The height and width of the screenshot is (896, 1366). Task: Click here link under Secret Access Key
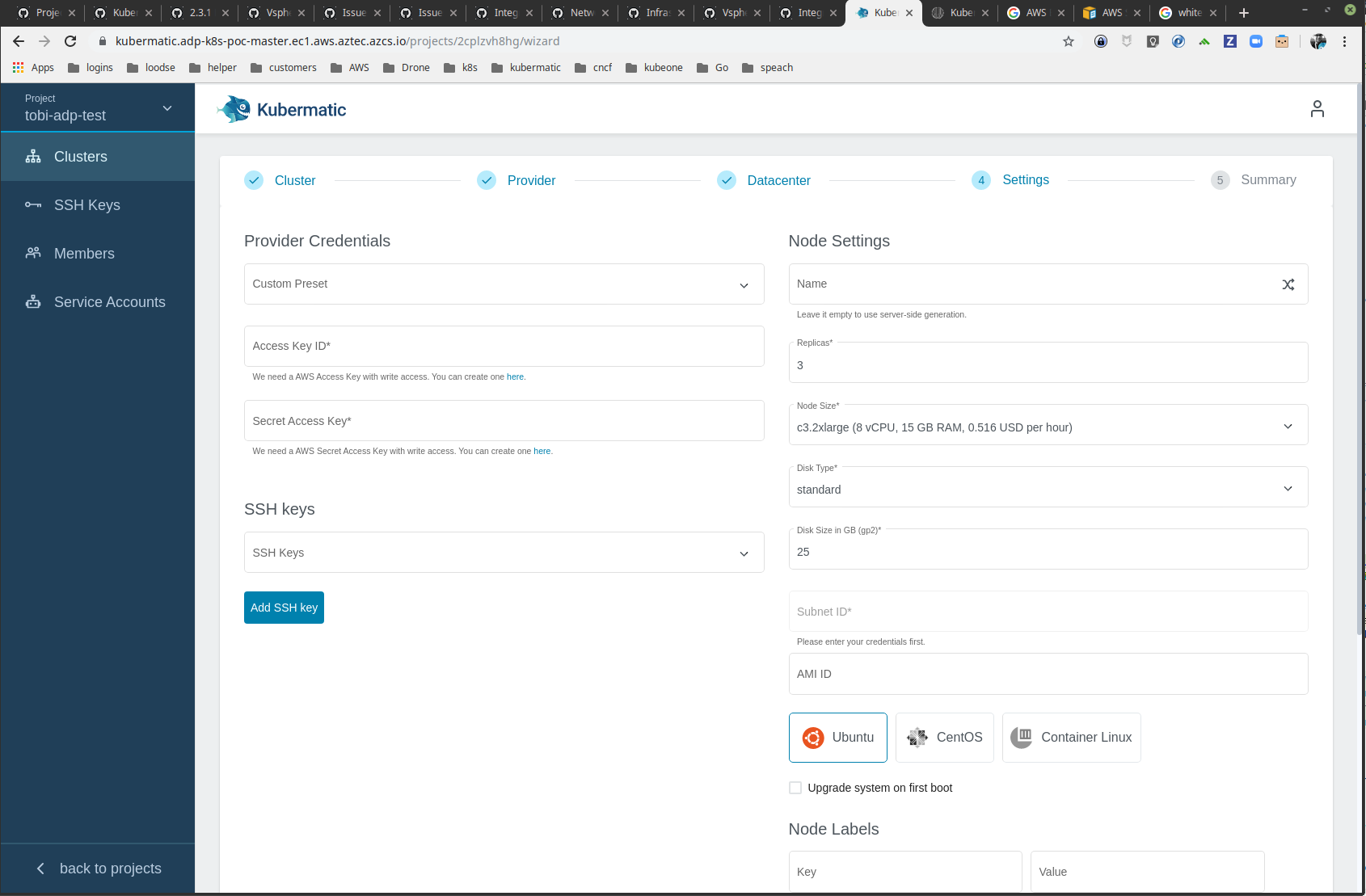pos(542,451)
